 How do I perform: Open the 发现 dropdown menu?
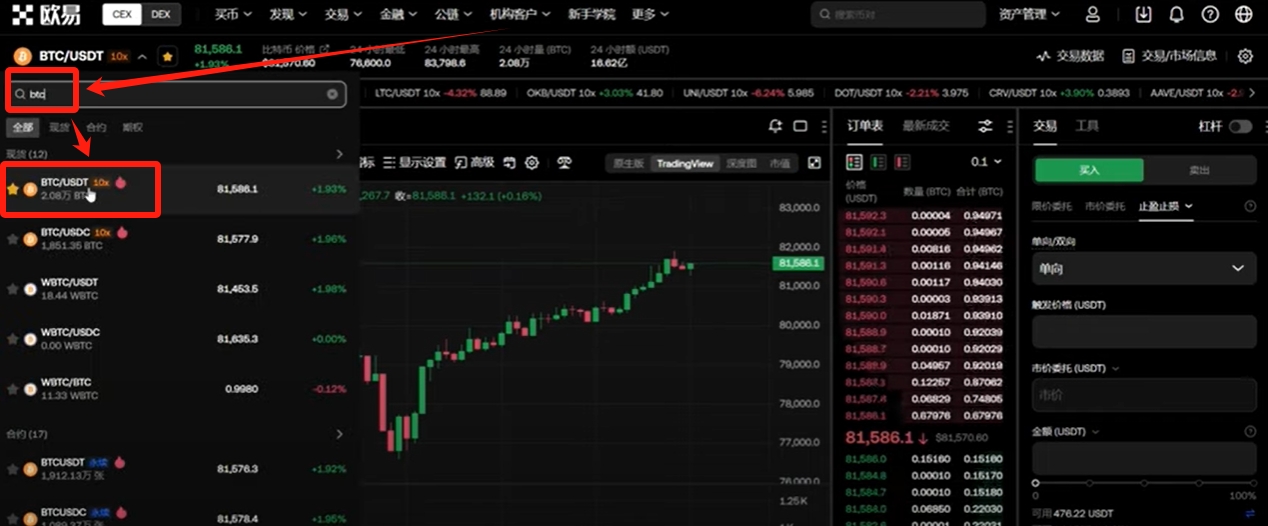(x=287, y=15)
